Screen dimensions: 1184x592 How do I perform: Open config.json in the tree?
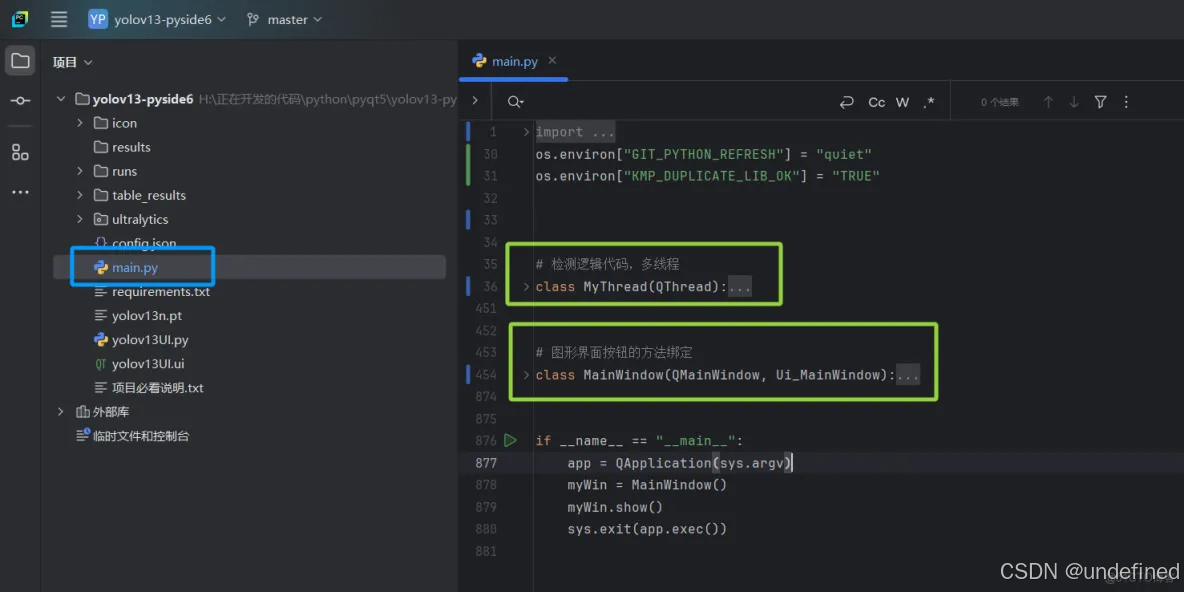pos(143,243)
